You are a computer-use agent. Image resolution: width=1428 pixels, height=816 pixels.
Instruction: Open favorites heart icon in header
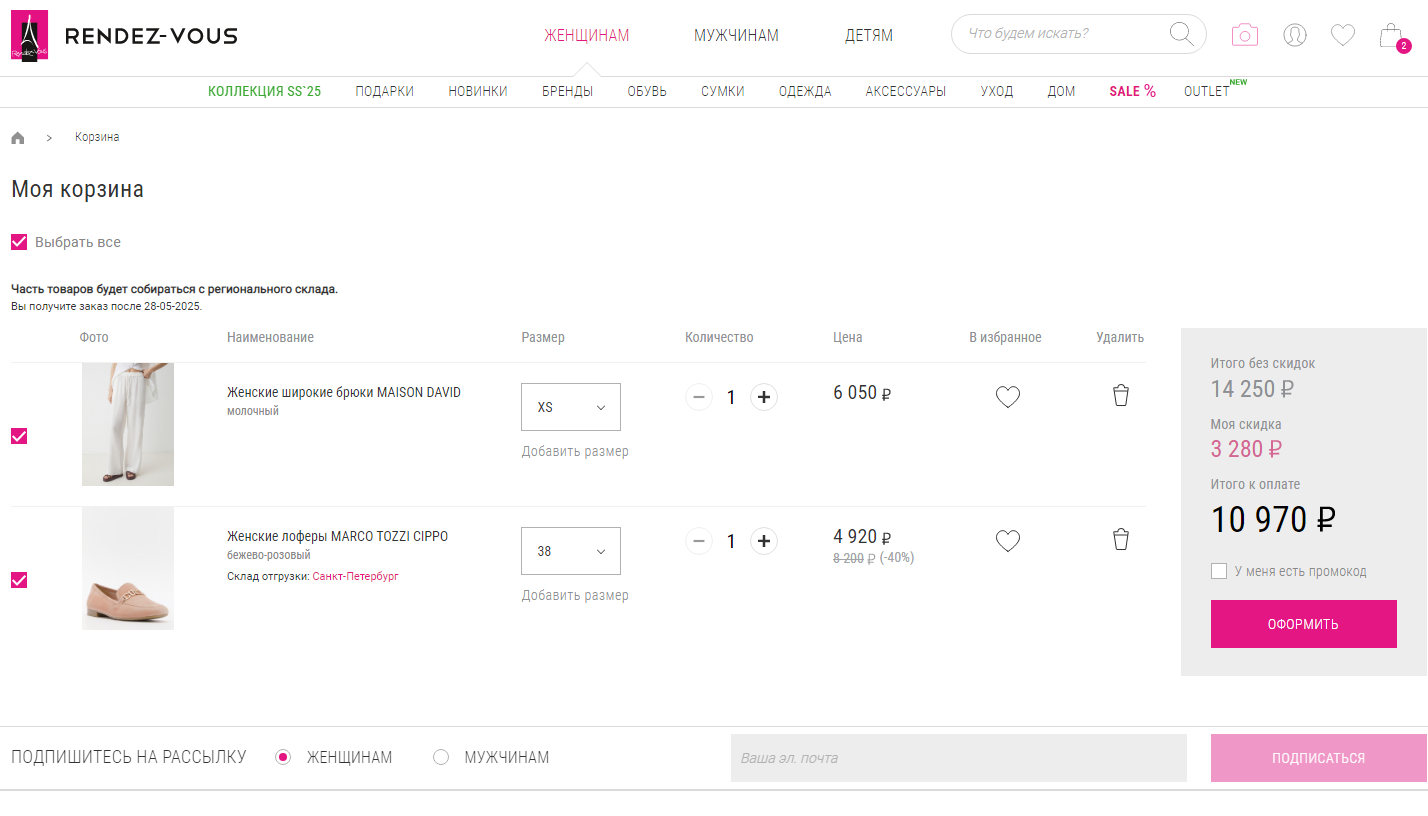1343,35
